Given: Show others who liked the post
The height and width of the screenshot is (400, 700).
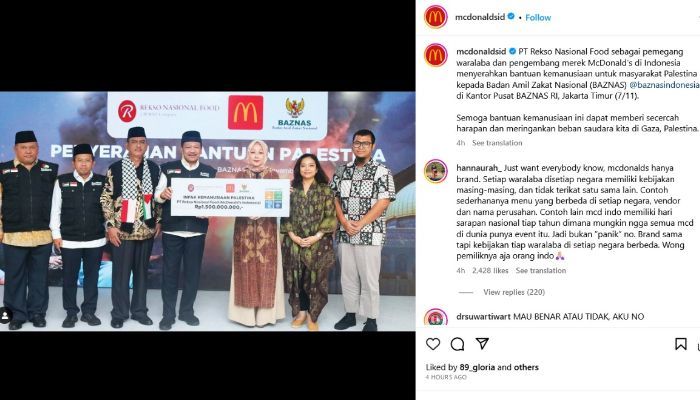Looking at the screenshot, I should pyautogui.click(x=526, y=367).
